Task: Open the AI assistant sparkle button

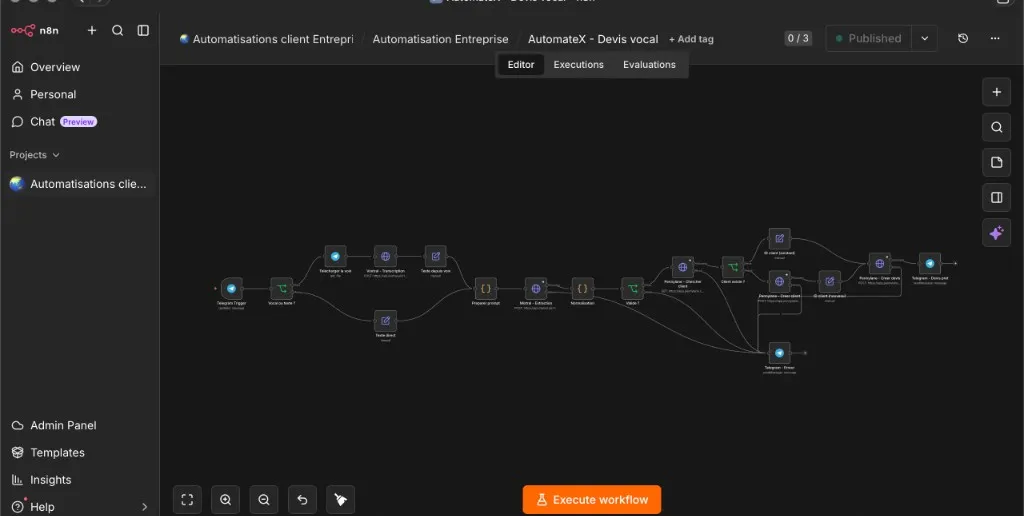Action: coord(997,233)
